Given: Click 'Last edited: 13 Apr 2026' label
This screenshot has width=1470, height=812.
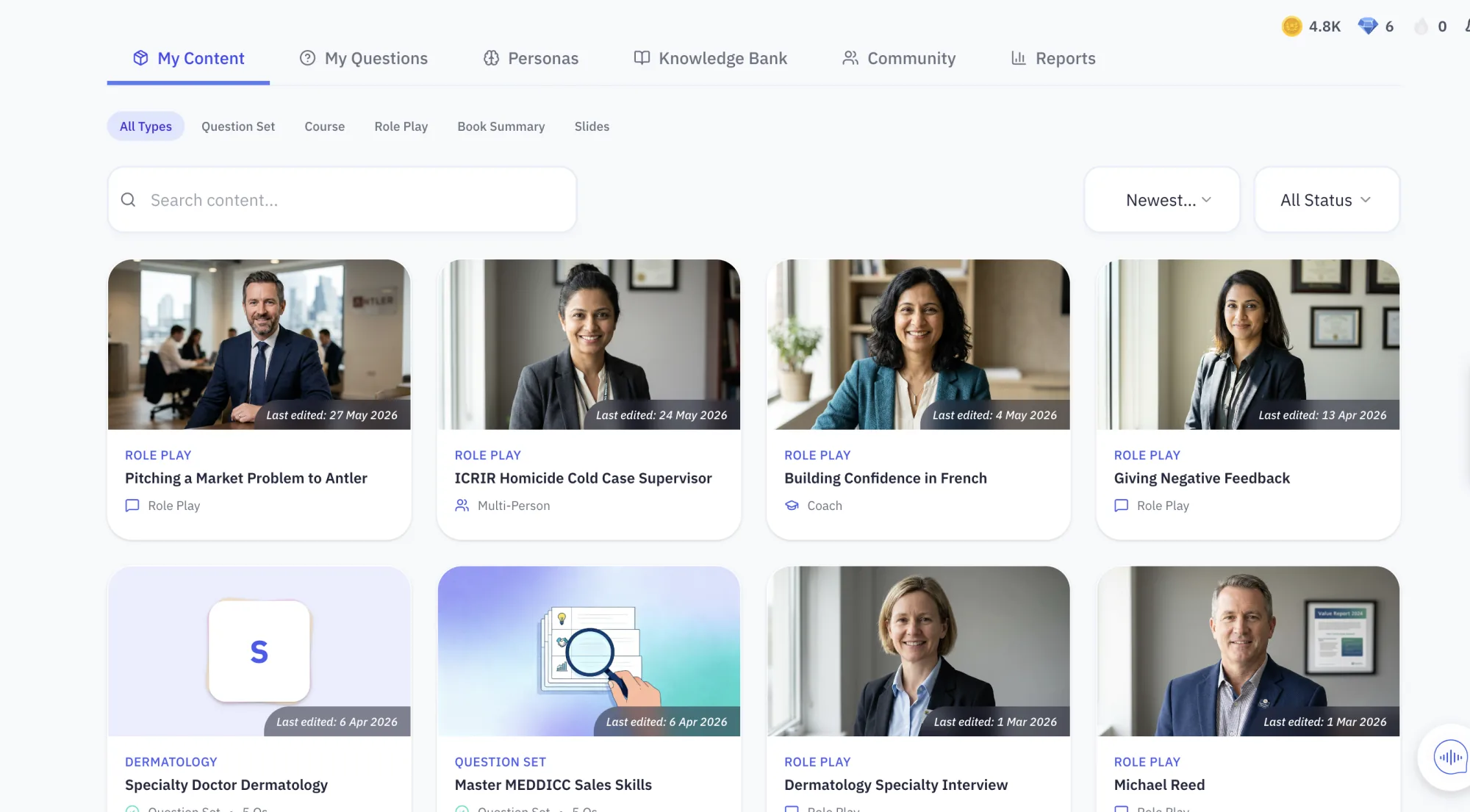Looking at the screenshot, I should (x=1322, y=415).
